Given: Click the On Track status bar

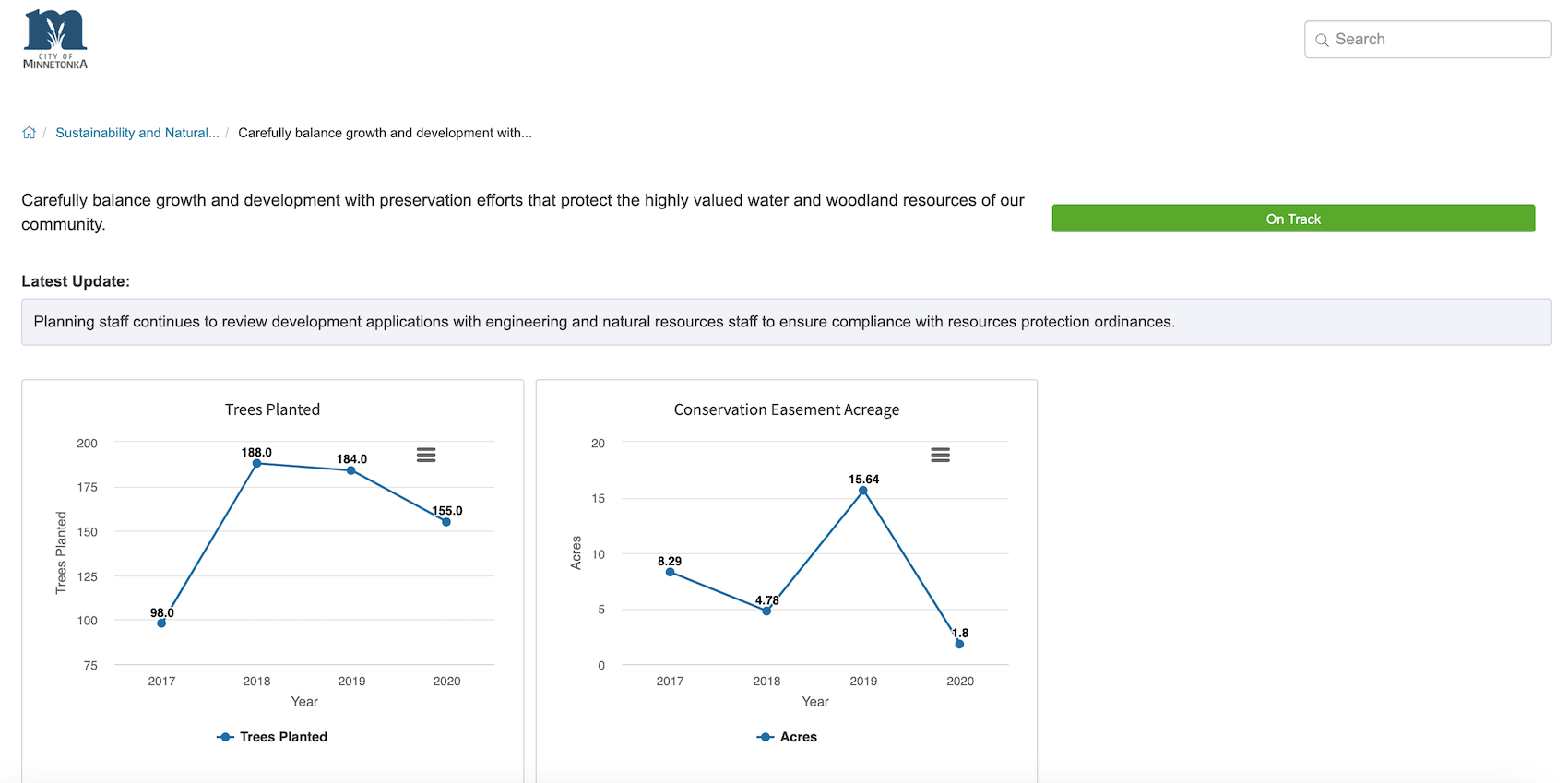Looking at the screenshot, I should coord(1293,219).
